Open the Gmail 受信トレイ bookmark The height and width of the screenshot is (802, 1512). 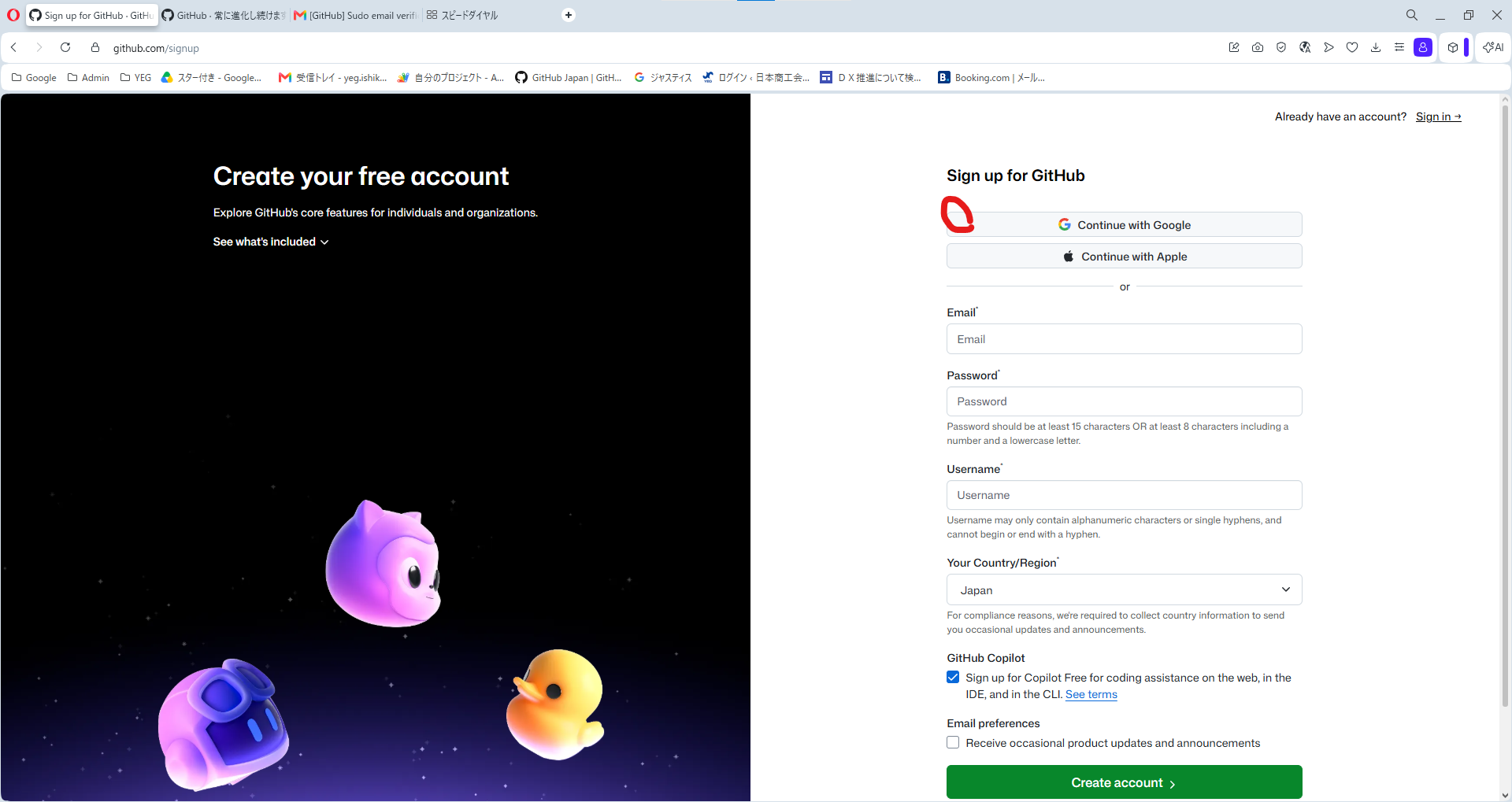[332, 77]
